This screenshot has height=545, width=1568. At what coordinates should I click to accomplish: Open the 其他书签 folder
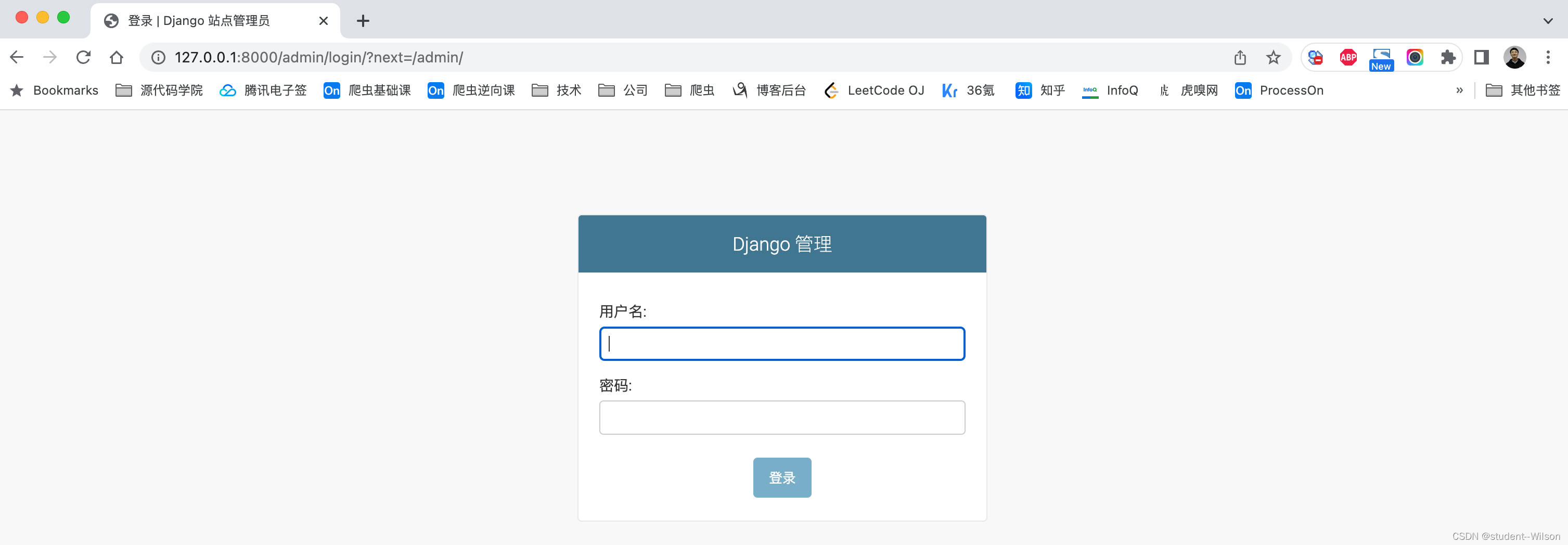[1522, 90]
